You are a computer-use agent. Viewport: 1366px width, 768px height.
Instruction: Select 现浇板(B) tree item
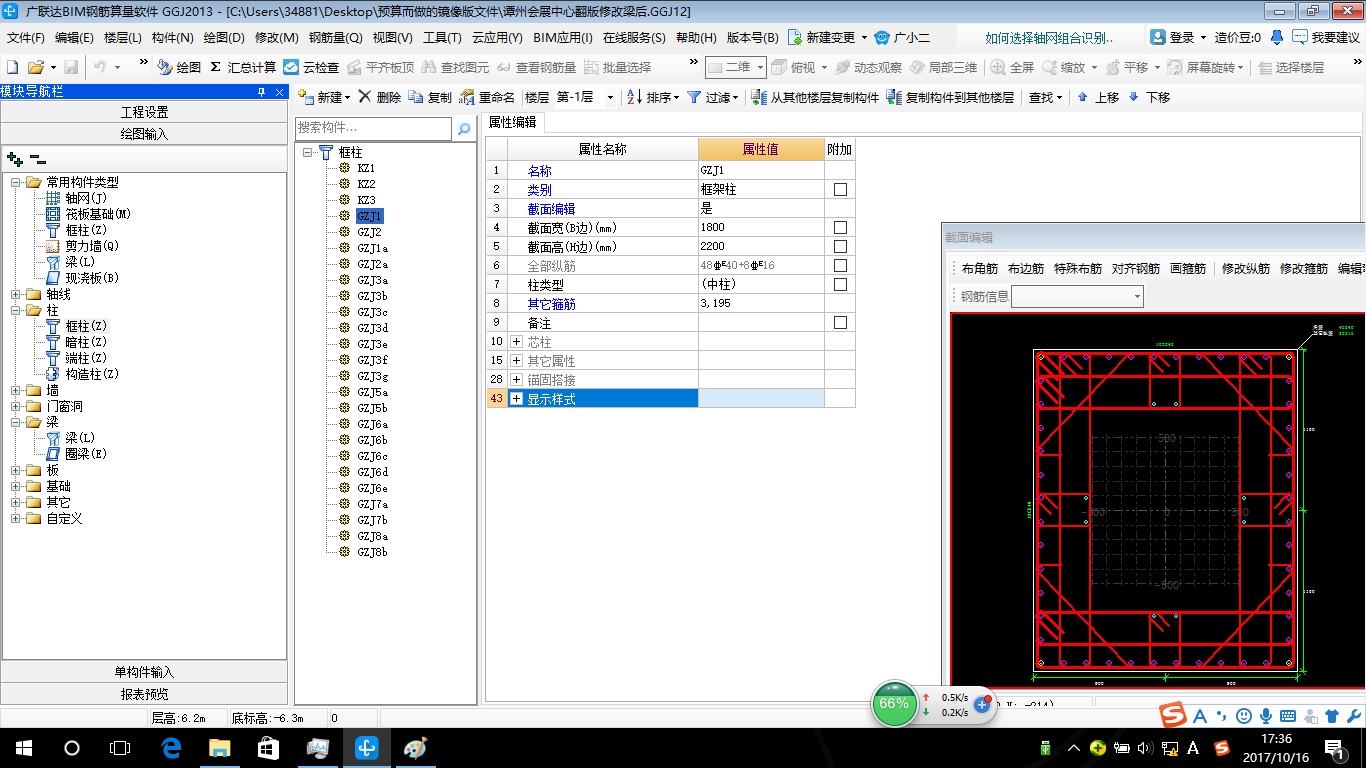click(x=92, y=278)
